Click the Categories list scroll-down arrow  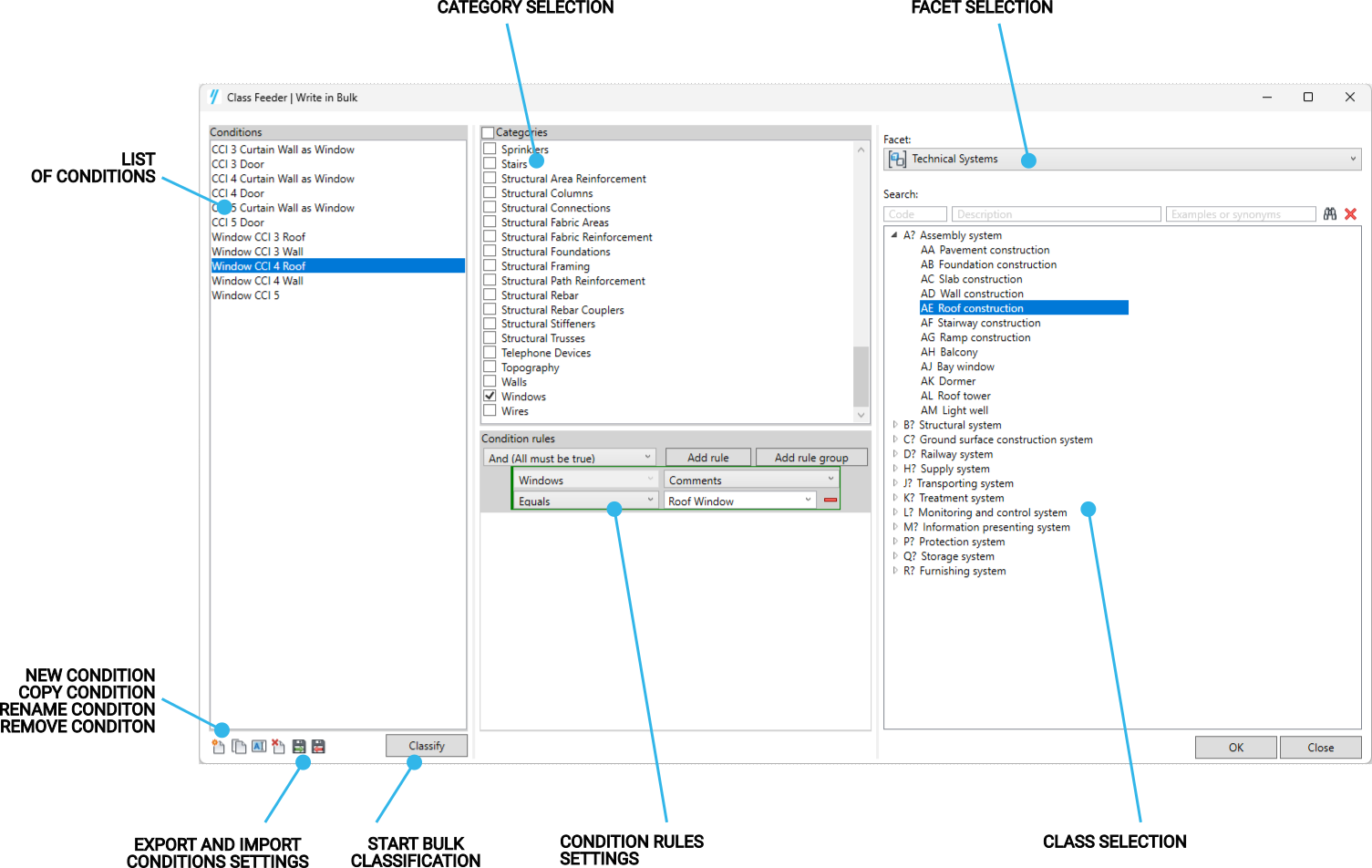pyautogui.click(x=861, y=415)
